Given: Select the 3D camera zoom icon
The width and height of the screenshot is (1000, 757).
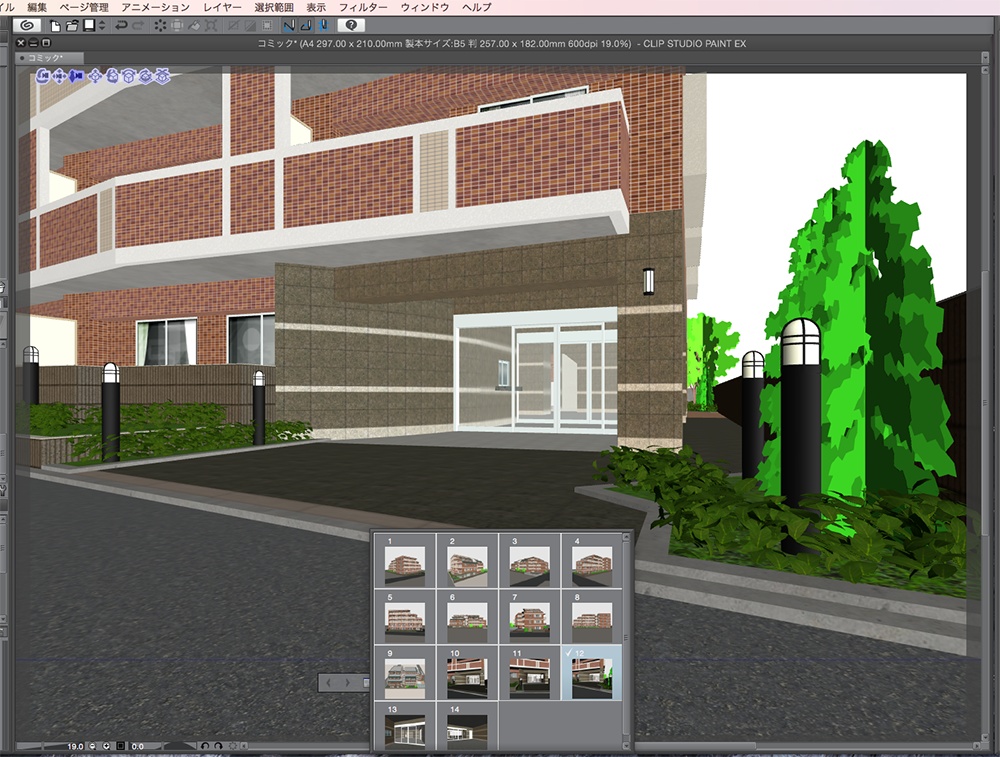Looking at the screenshot, I should pyautogui.click(x=76, y=76).
